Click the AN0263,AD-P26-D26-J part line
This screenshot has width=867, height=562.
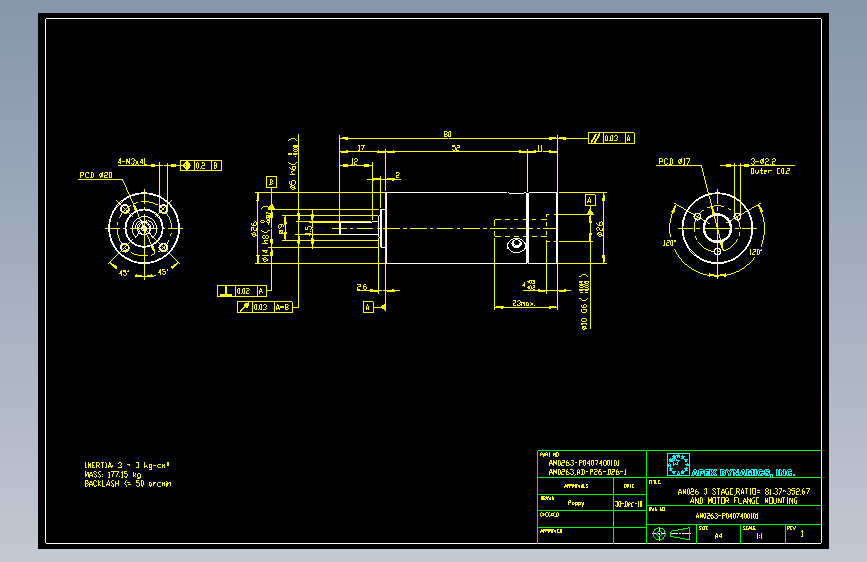[x=587, y=472]
